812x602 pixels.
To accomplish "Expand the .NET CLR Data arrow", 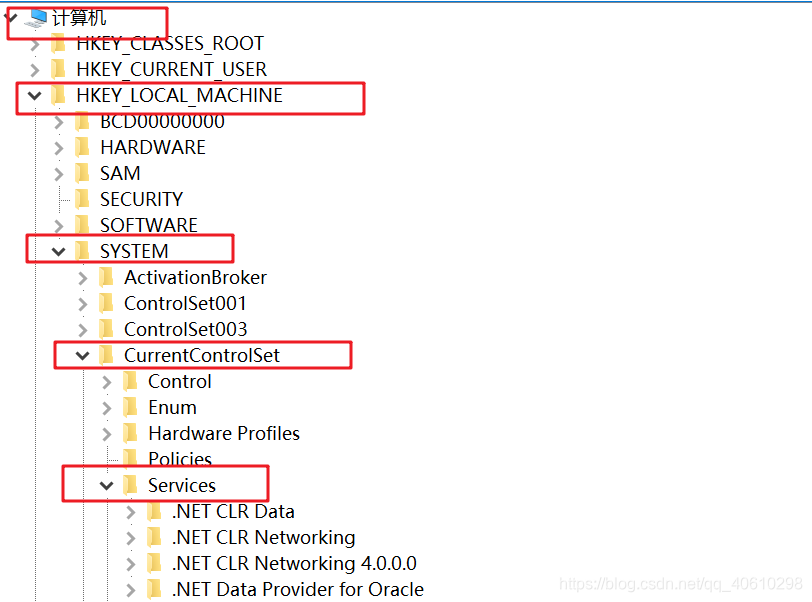I will [x=130, y=513].
